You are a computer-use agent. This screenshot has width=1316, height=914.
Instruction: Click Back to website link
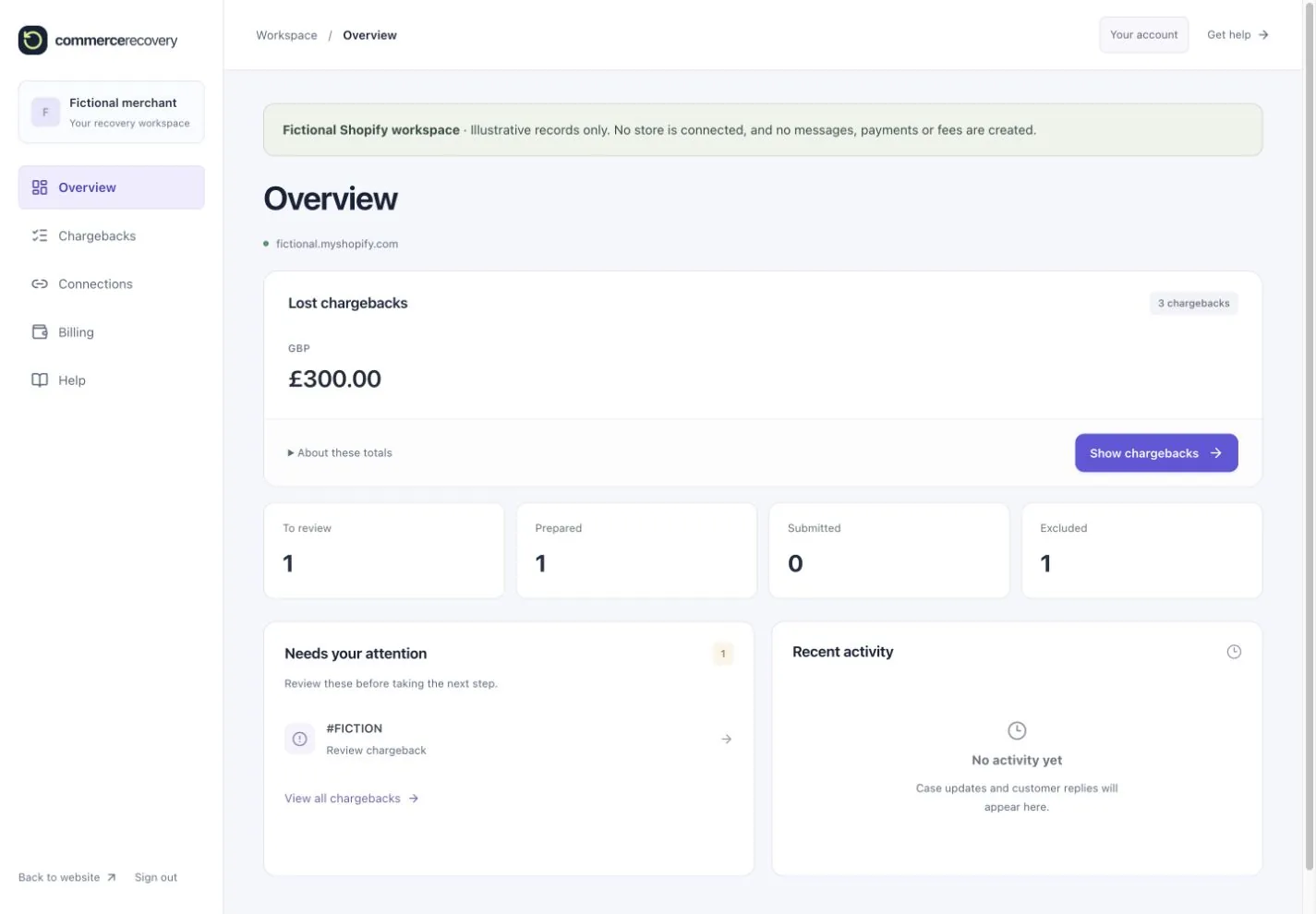(66, 877)
